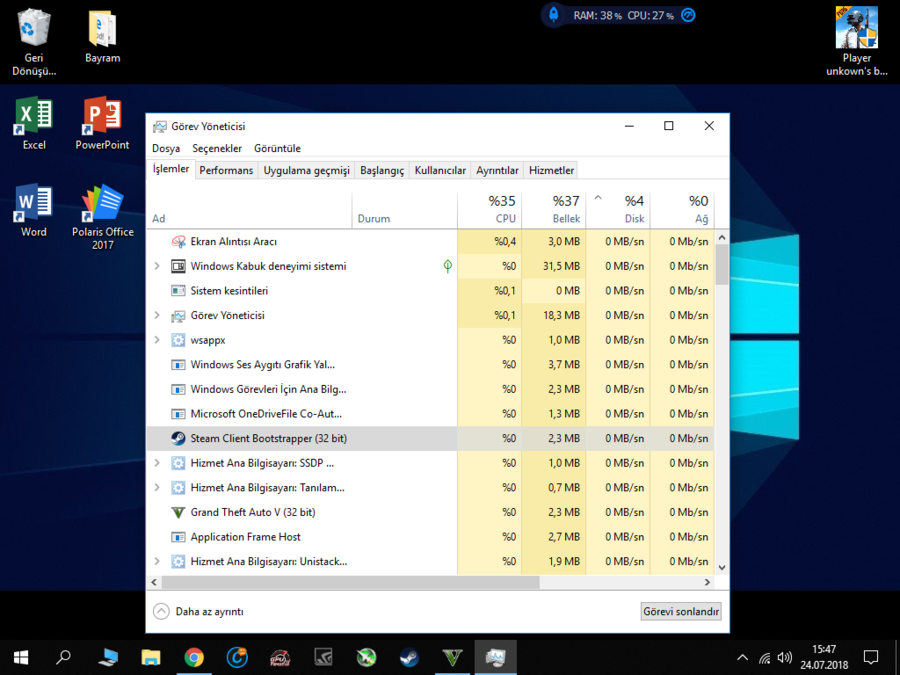Screen dimensions: 900x675
Task: Click the Application Frame Host process icon
Action: pyautogui.click(x=179, y=537)
